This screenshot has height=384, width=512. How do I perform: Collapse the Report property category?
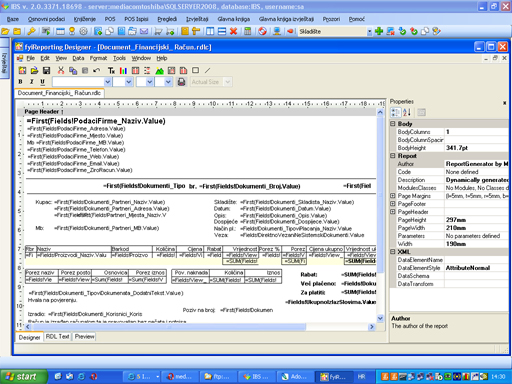click(393, 156)
